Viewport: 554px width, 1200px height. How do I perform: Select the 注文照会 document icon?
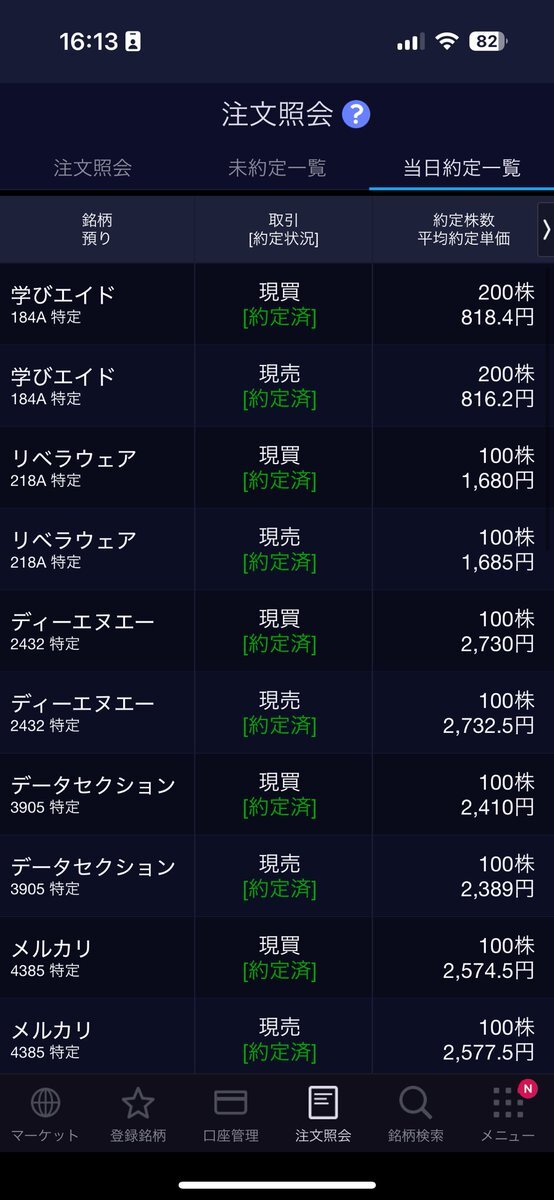[323, 1103]
